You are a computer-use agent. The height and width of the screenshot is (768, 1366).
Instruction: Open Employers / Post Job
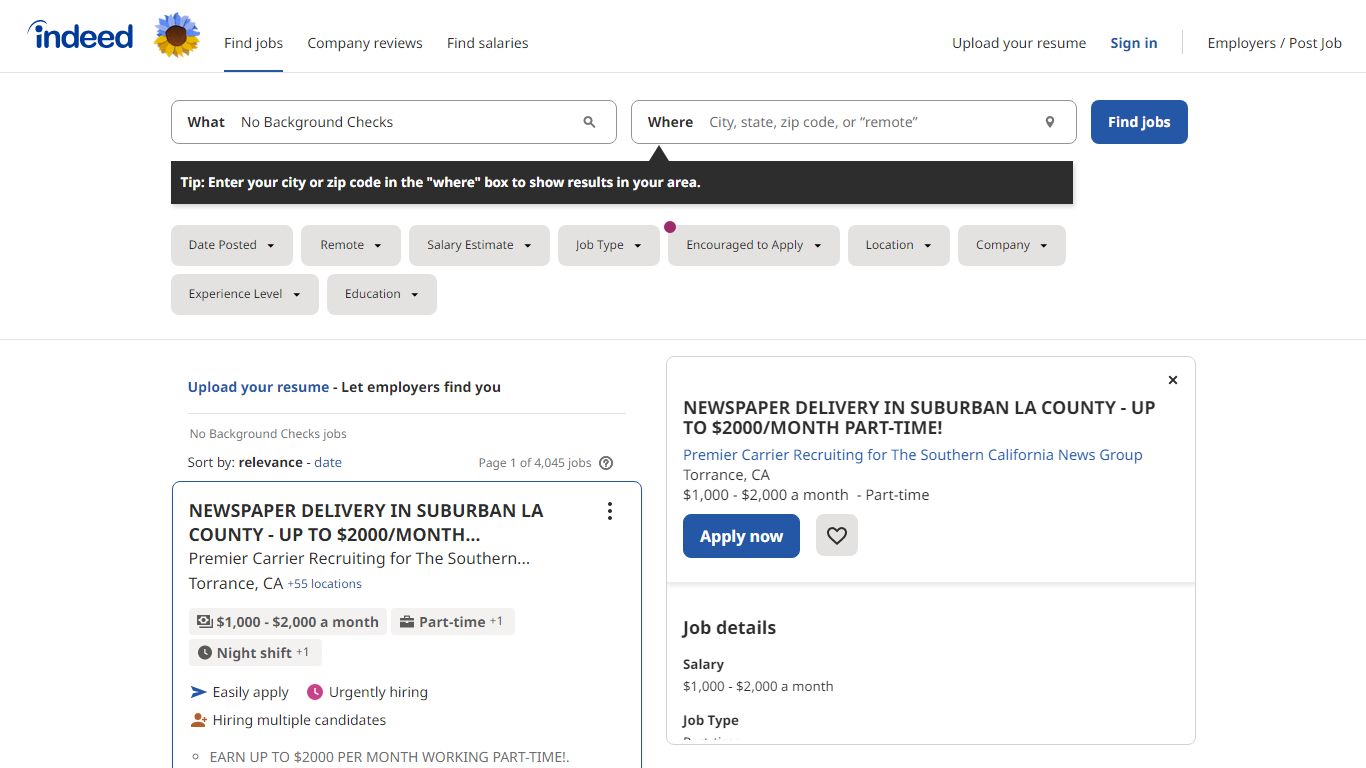tap(1275, 43)
